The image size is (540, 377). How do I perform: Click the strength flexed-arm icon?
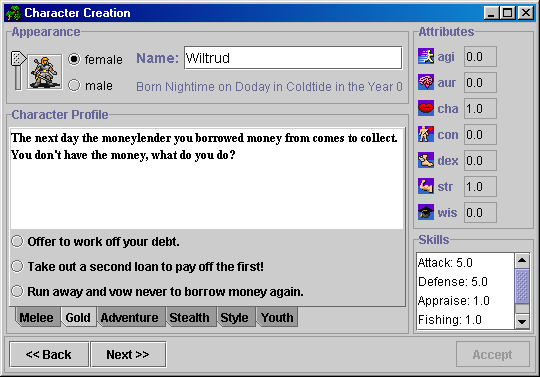[x=426, y=186]
